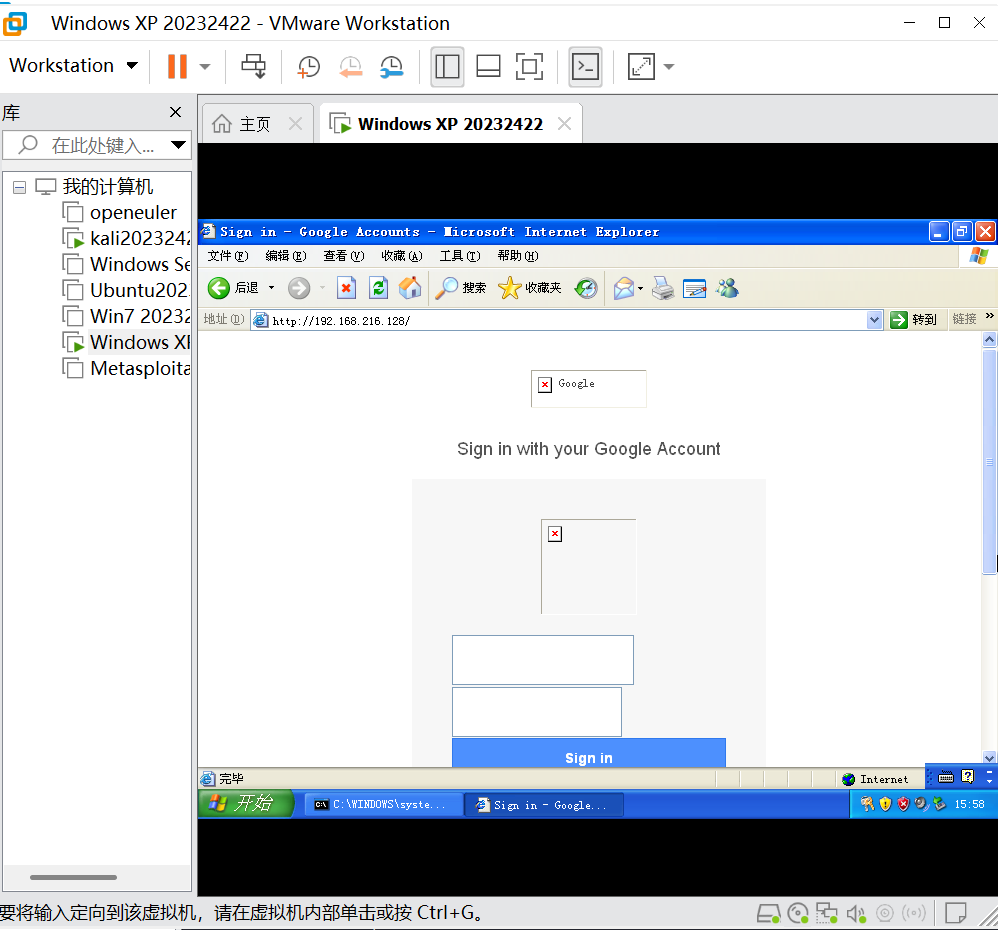Image resolution: width=998 pixels, height=930 pixels.
Task: Click the stretch guest display icon
Action: 641,66
